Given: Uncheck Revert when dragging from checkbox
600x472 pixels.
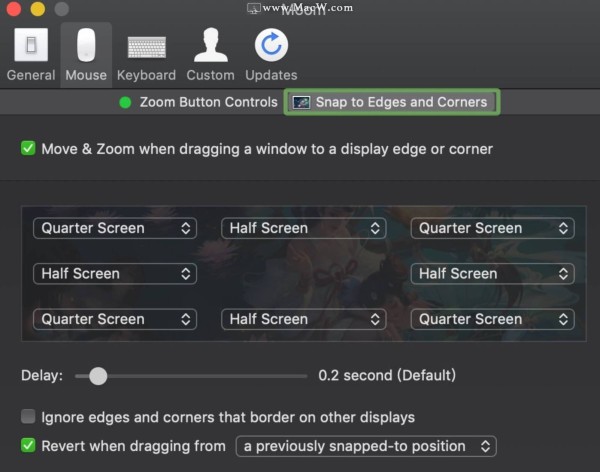Looking at the screenshot, I should coord(28,445).
